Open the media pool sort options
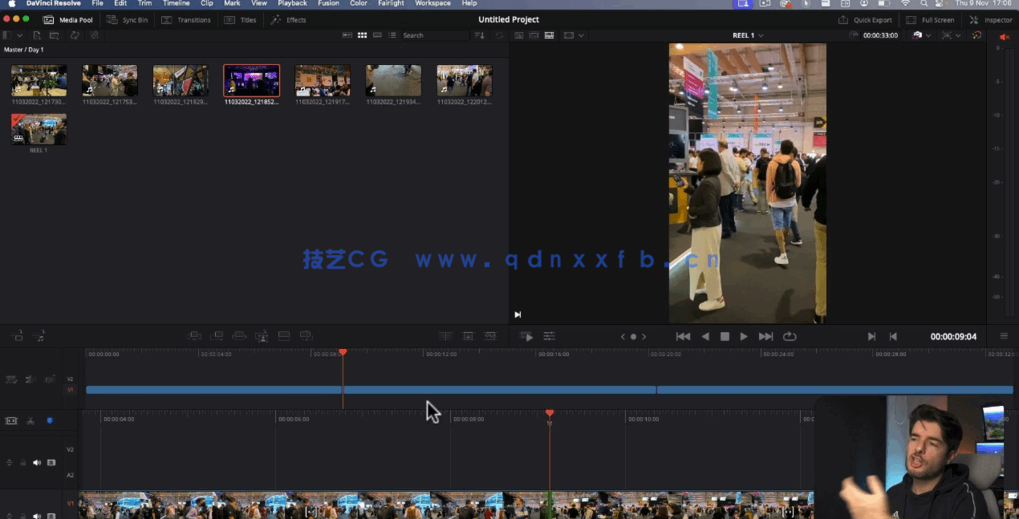Viewport: 1019px width, 519px height. click(480, 35)
